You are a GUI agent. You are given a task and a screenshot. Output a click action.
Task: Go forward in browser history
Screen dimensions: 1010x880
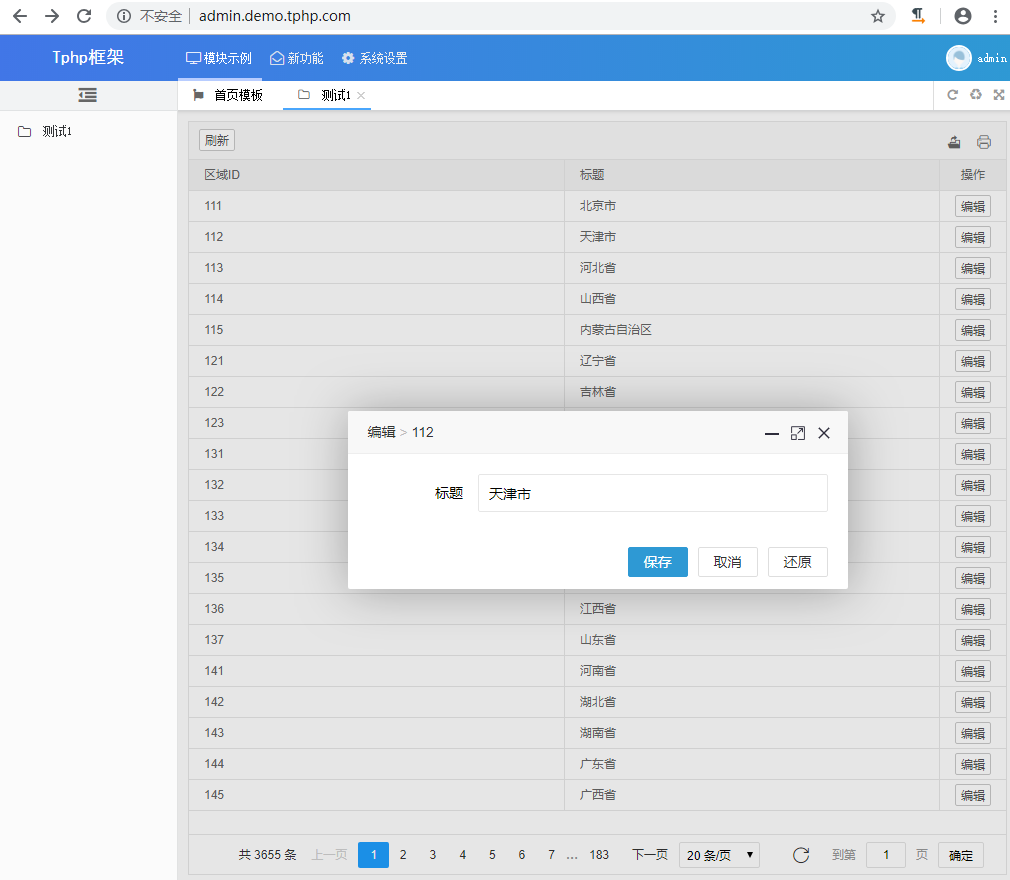click(x=52, y=16)
